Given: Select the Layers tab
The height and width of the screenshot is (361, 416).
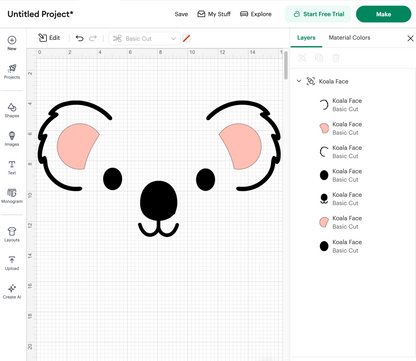Looking at the screenshot, I should [306, 38].
